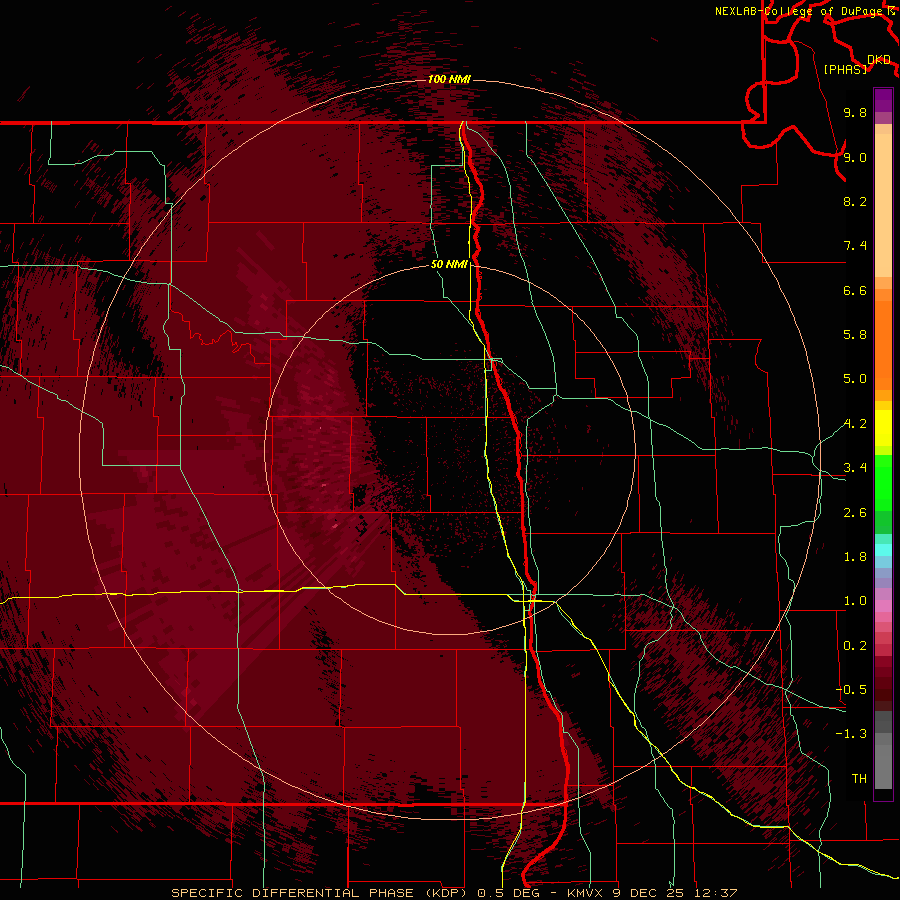This screenshot has width=900, height=900.
Task: Select the -0.5 value on the color scale
Action: coord(851,690)
